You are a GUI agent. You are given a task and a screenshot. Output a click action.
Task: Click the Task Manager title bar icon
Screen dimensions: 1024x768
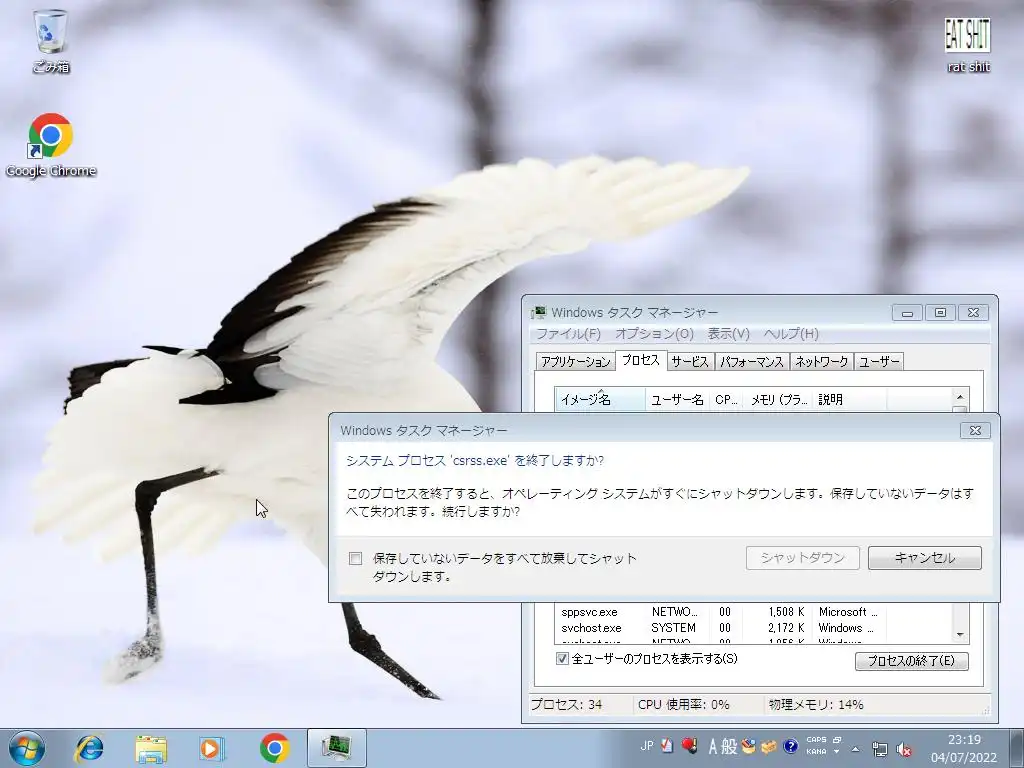pyautogui.click(x=538, y=313)
